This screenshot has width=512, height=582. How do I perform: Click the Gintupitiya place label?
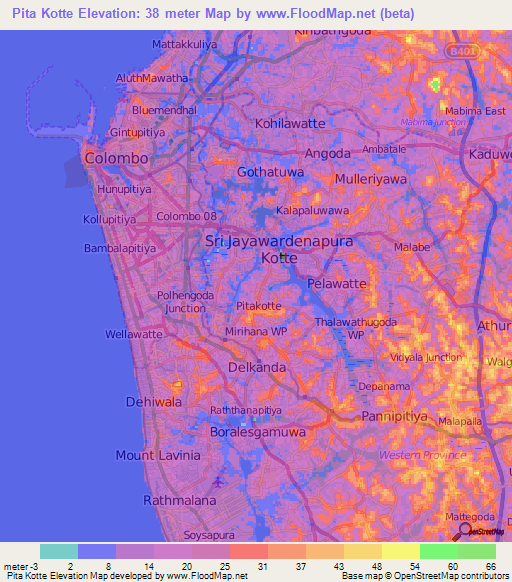(137, 133)
